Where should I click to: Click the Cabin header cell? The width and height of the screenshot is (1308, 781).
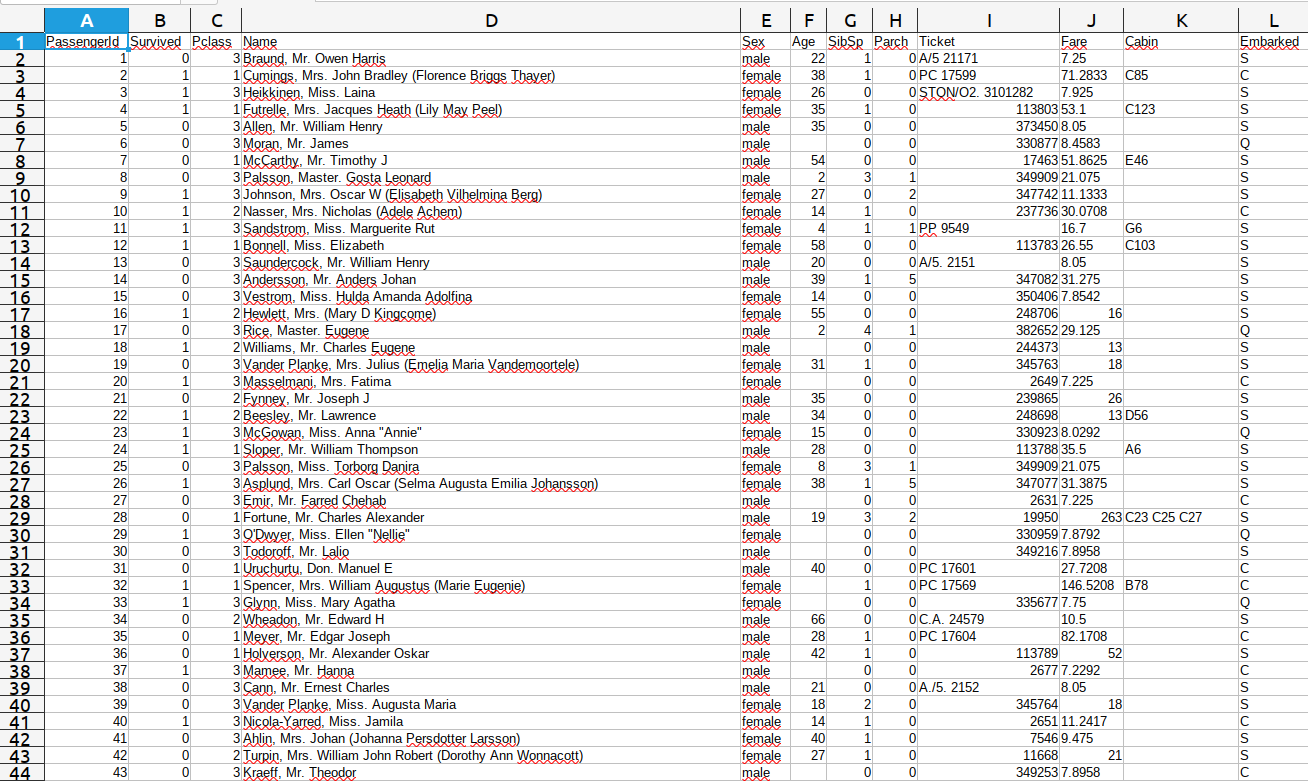point(1180,42)
